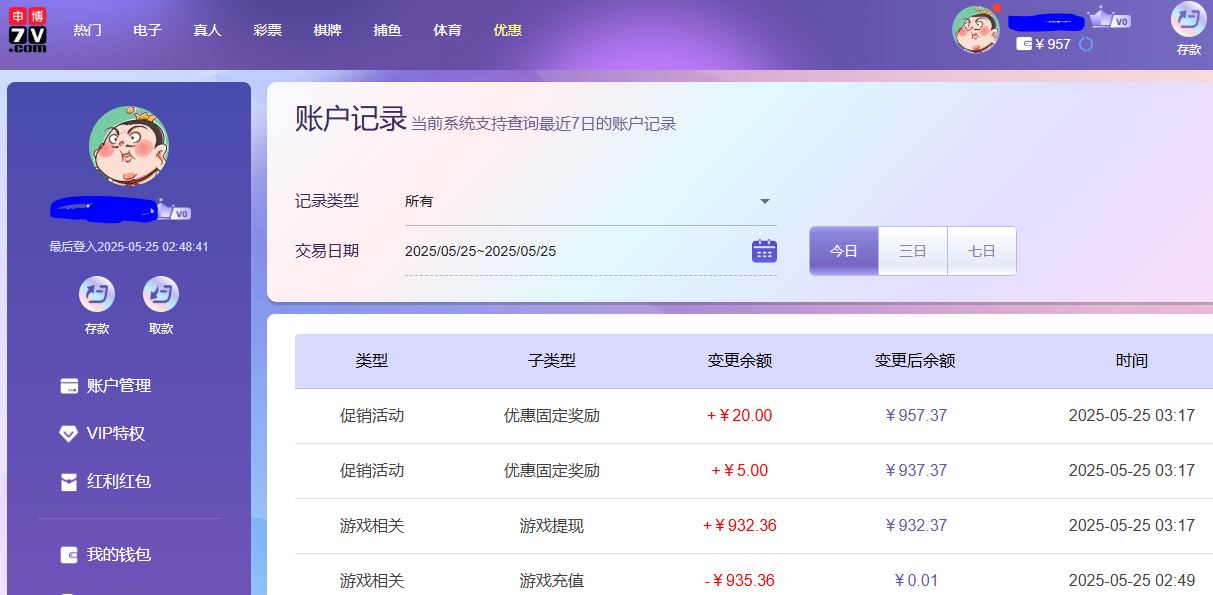1213x595 pixels.
Task: Click the deposit (存款) icon in top-right header
Action: pos(1188,20)
